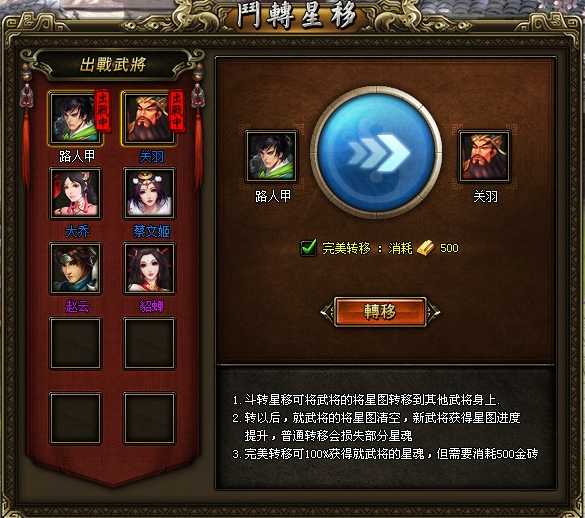The height and width of the screenshot is (518, 585).
Task: Click the gold brick cost icon
Action: [425, 248]
